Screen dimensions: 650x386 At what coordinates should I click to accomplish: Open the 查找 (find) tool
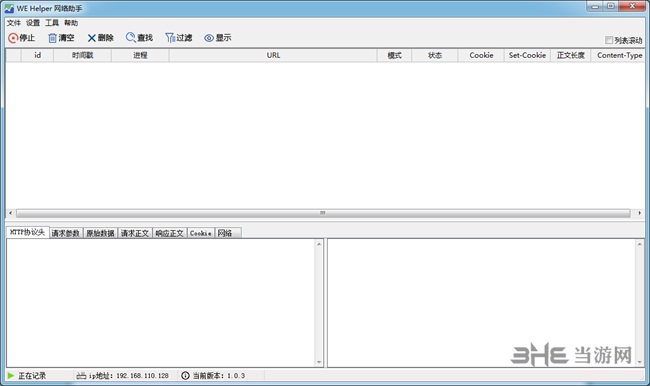(x=139, y=38)
